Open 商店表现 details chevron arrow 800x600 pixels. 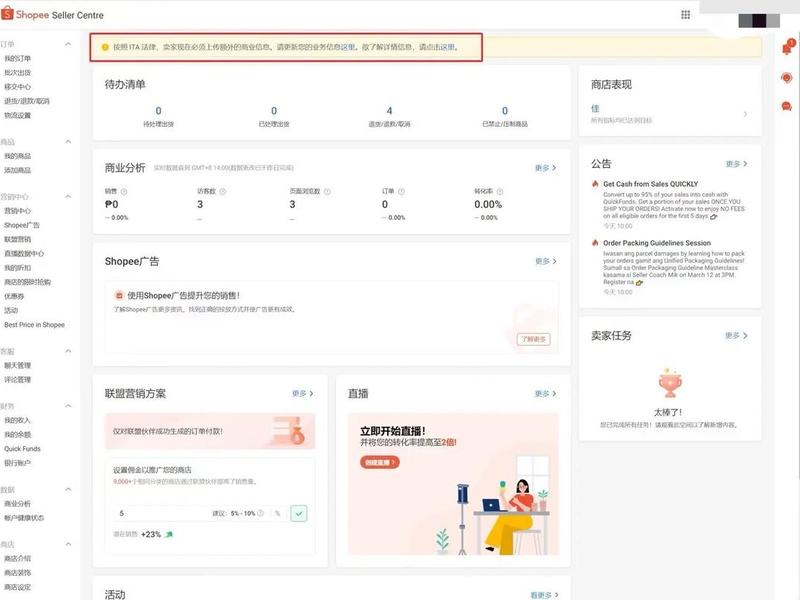(745, 114)
